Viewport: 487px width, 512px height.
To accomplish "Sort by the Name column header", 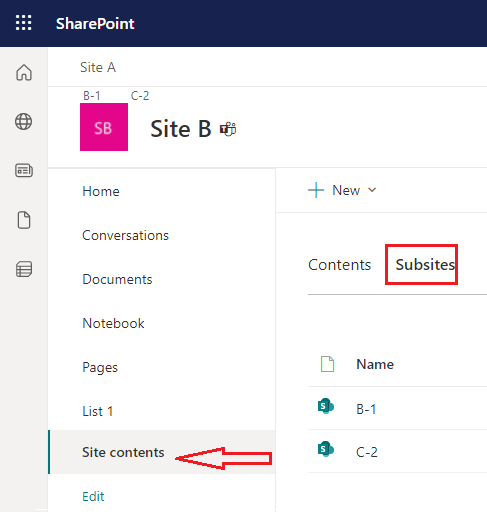I will pyautogui.click(x=375, y=364).
